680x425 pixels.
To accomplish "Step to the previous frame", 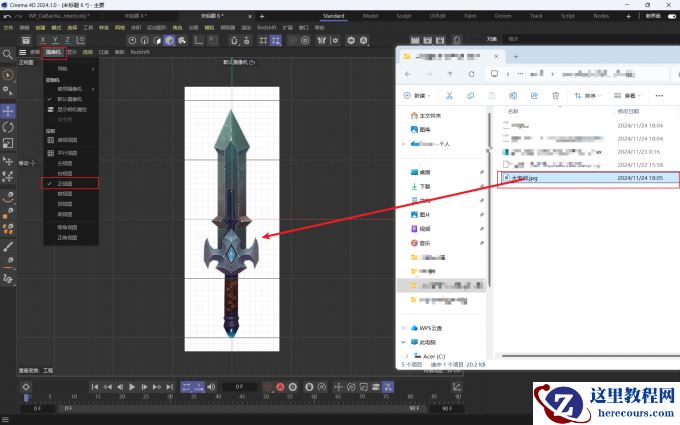I will click(120, 387).
